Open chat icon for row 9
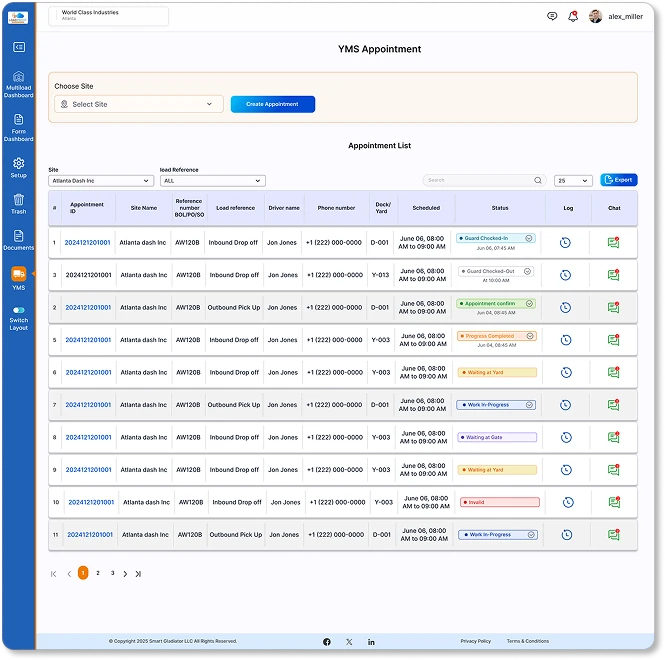665x660 pixels. (x=613, y=470)
